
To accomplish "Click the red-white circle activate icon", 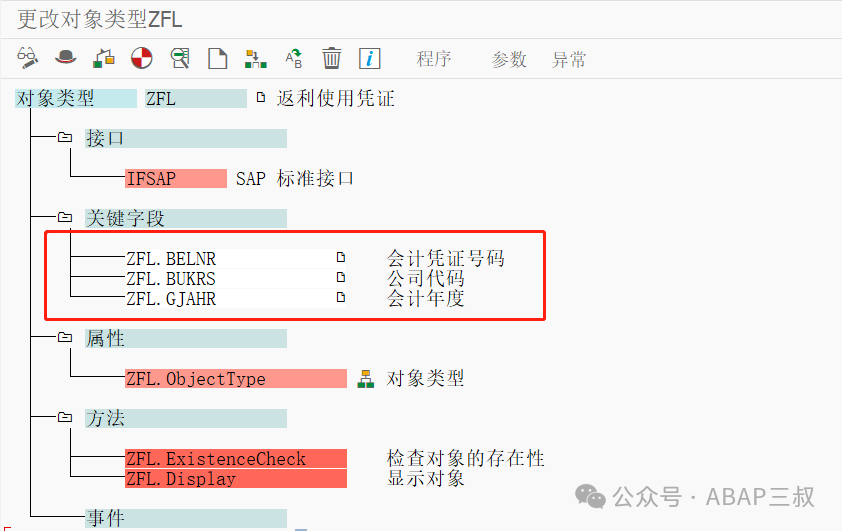I will (142, 58).
